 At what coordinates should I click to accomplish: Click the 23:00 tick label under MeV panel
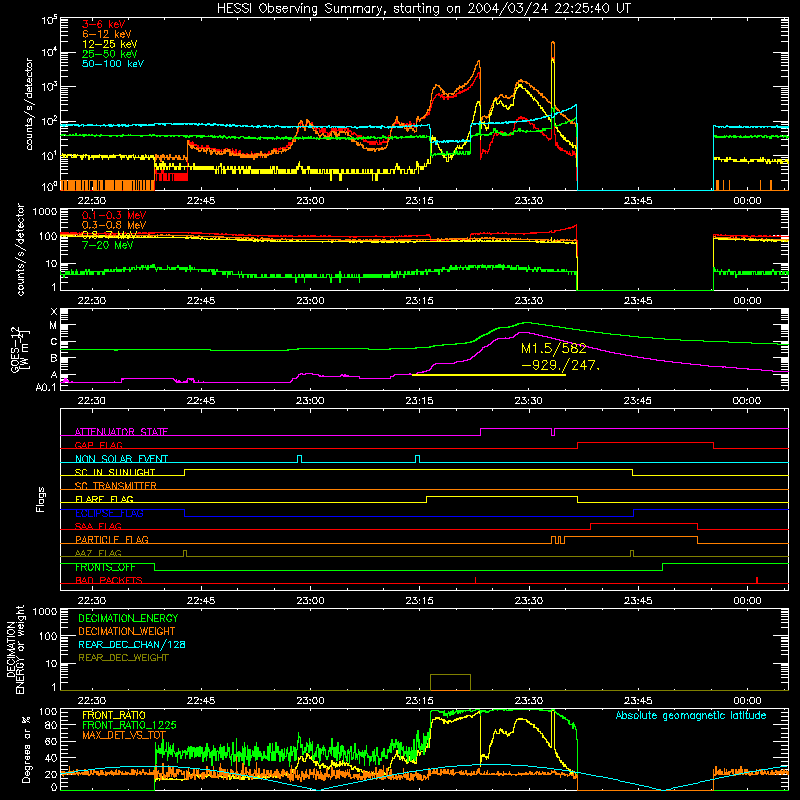pyautogui.click(x=310, y=301)
